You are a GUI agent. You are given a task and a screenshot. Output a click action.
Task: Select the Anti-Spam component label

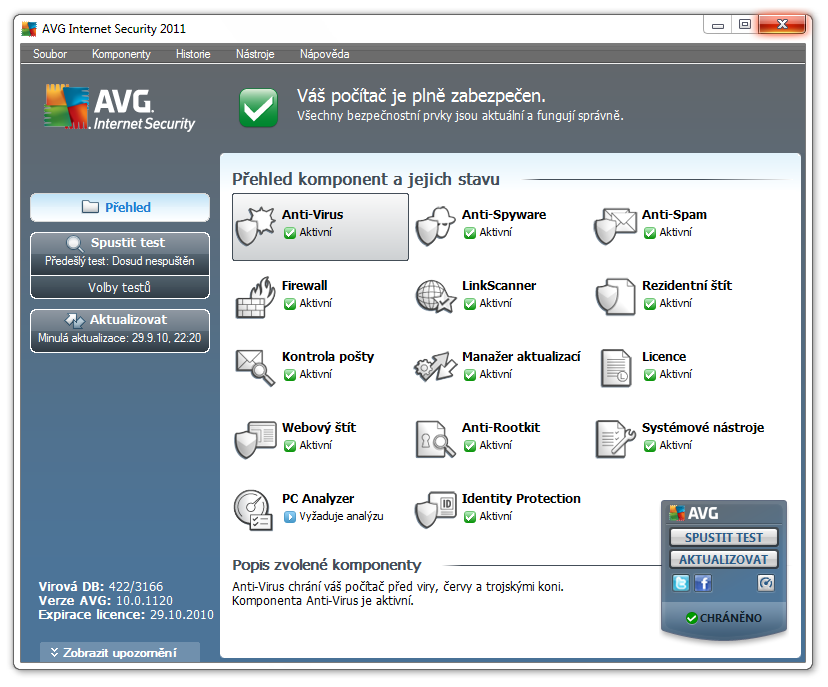[x=674, y=214]
